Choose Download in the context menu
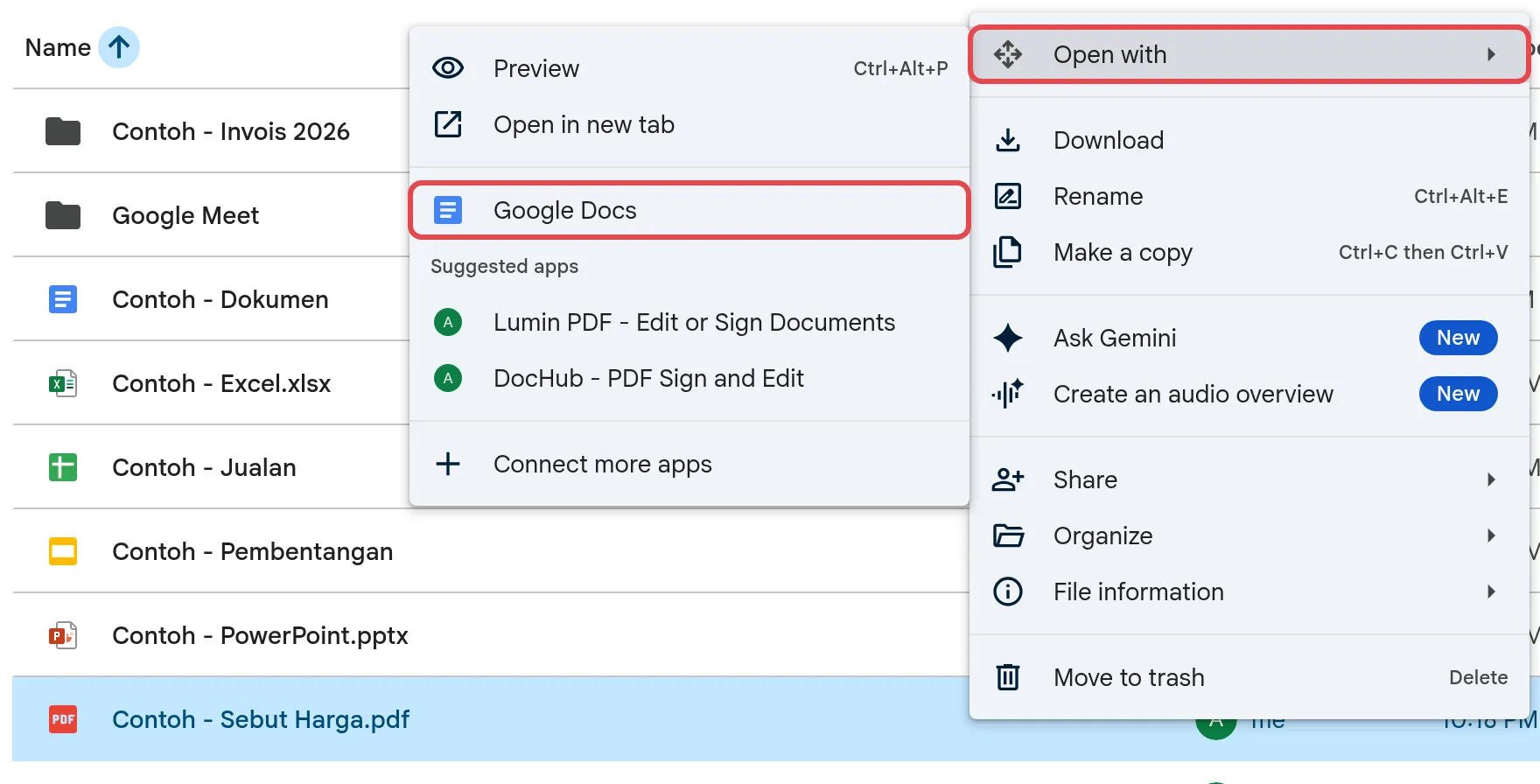The height and width of the screenshot is (784, 1540). click(x=1249, y=140)
